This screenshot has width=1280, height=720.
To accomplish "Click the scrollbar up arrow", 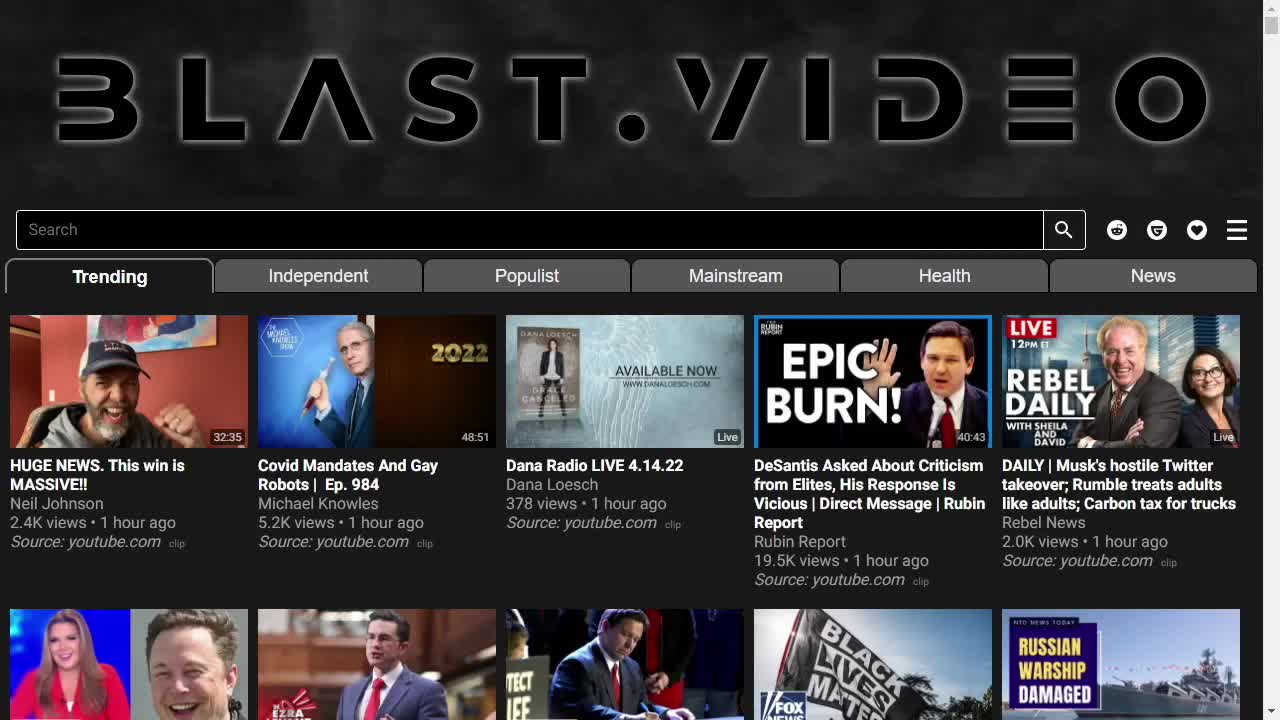I will pos(1271,8).
